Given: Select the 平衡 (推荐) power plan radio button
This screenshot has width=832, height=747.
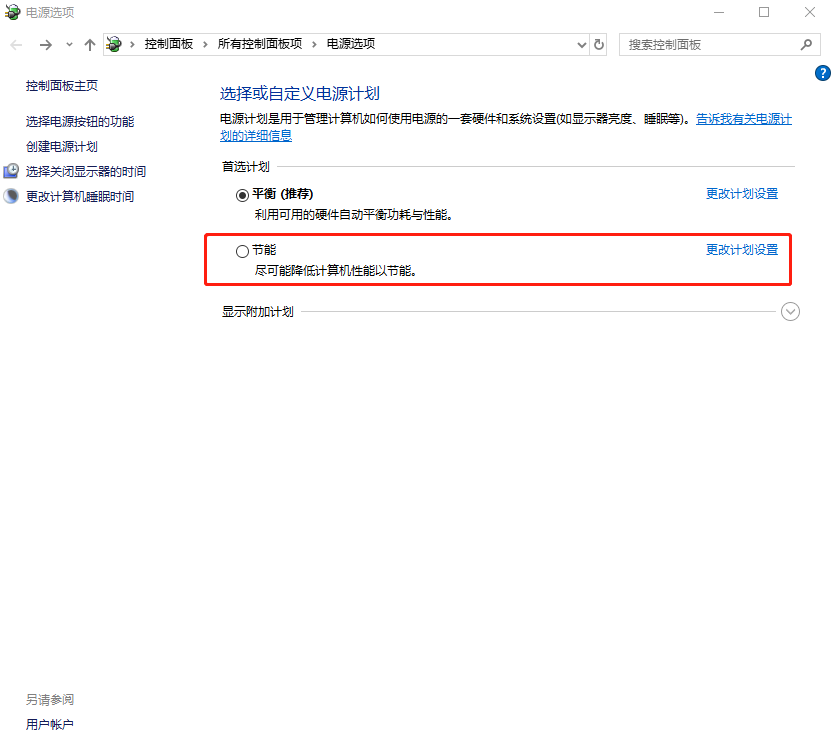Looking at the screenshot, I should [242, 195].
